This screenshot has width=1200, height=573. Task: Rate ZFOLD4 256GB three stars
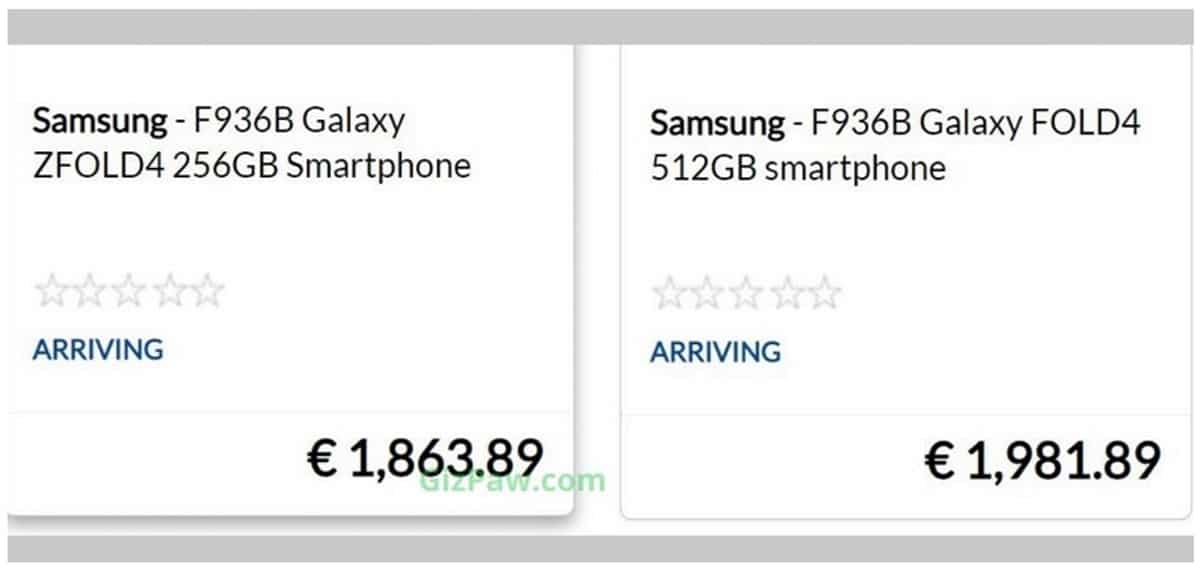128,292
